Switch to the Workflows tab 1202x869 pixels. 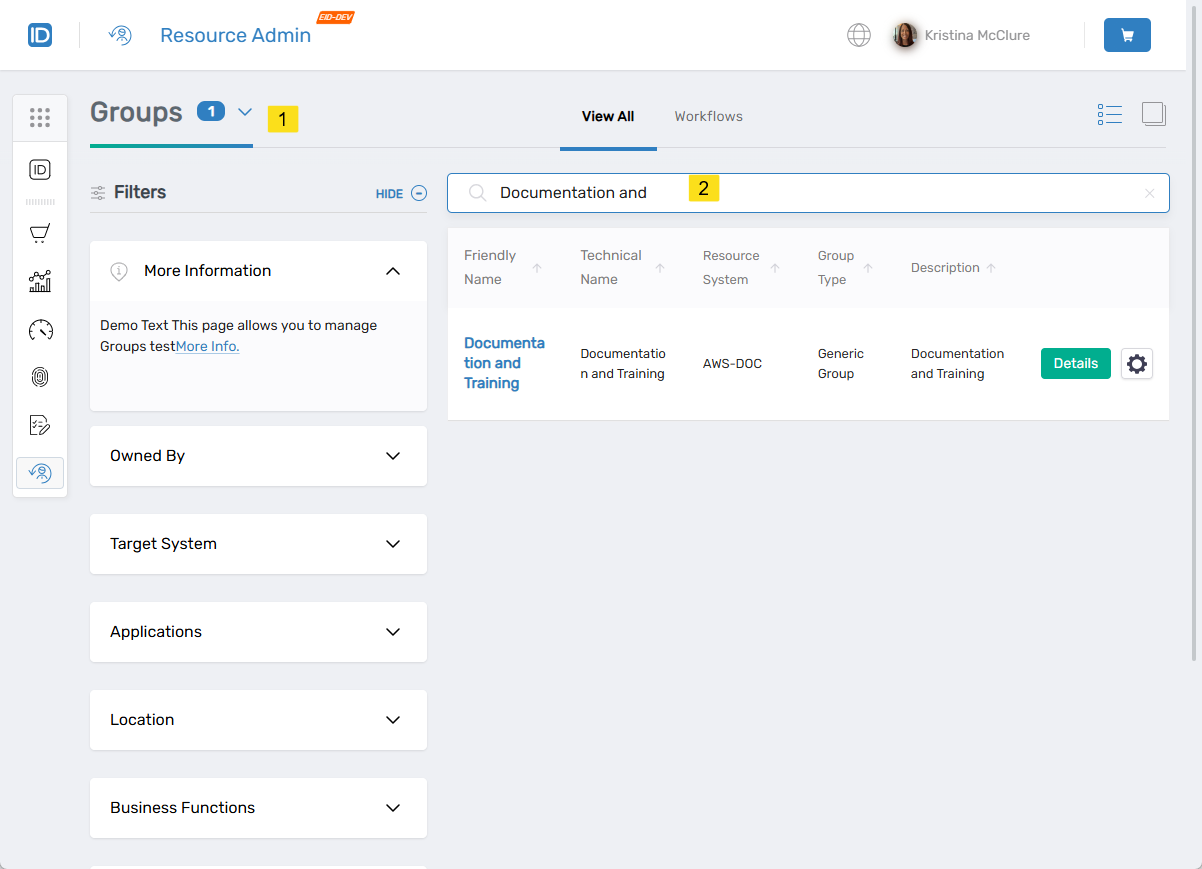708,116
